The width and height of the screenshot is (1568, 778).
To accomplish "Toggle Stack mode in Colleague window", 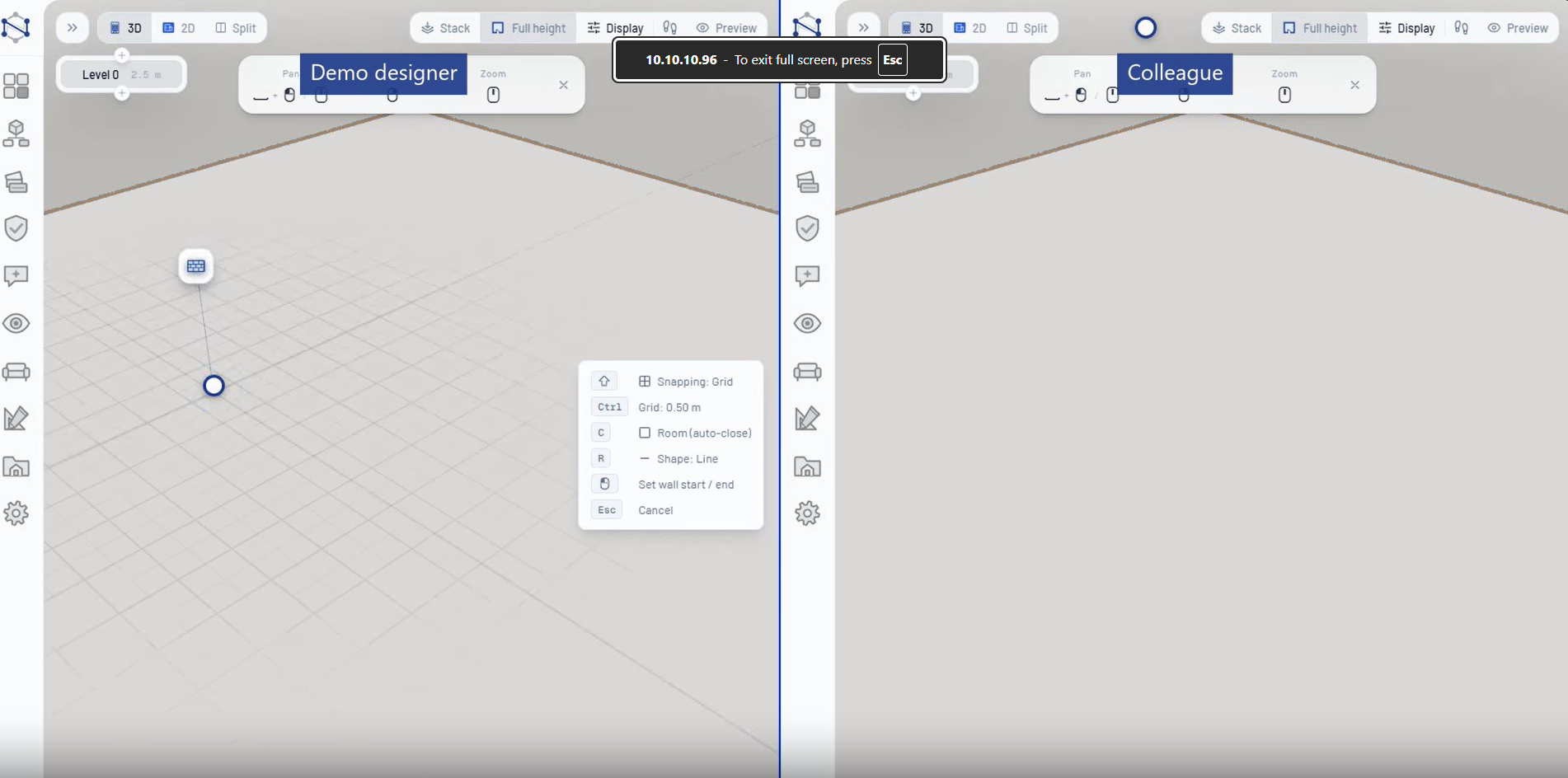I will 1237,28.
